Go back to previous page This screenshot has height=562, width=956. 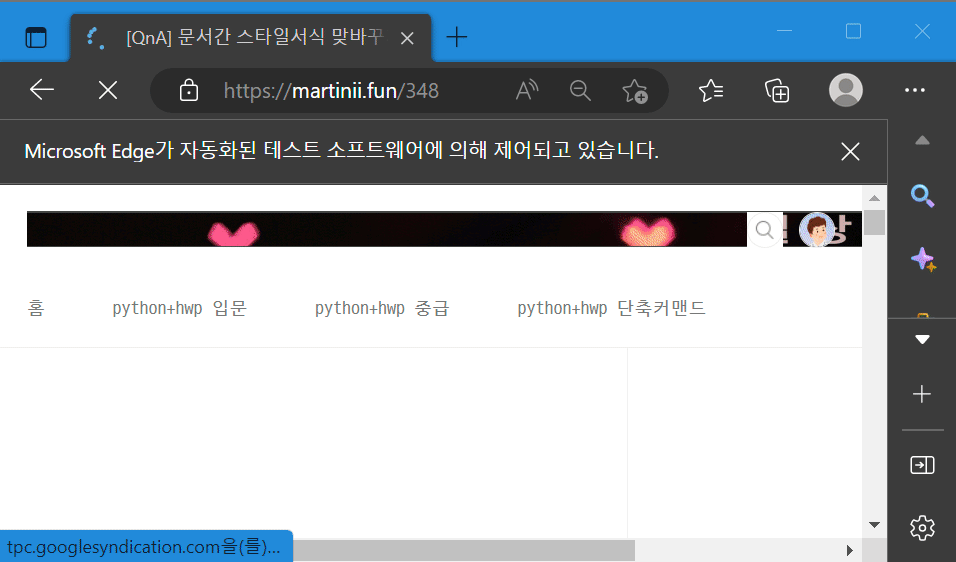42,90
